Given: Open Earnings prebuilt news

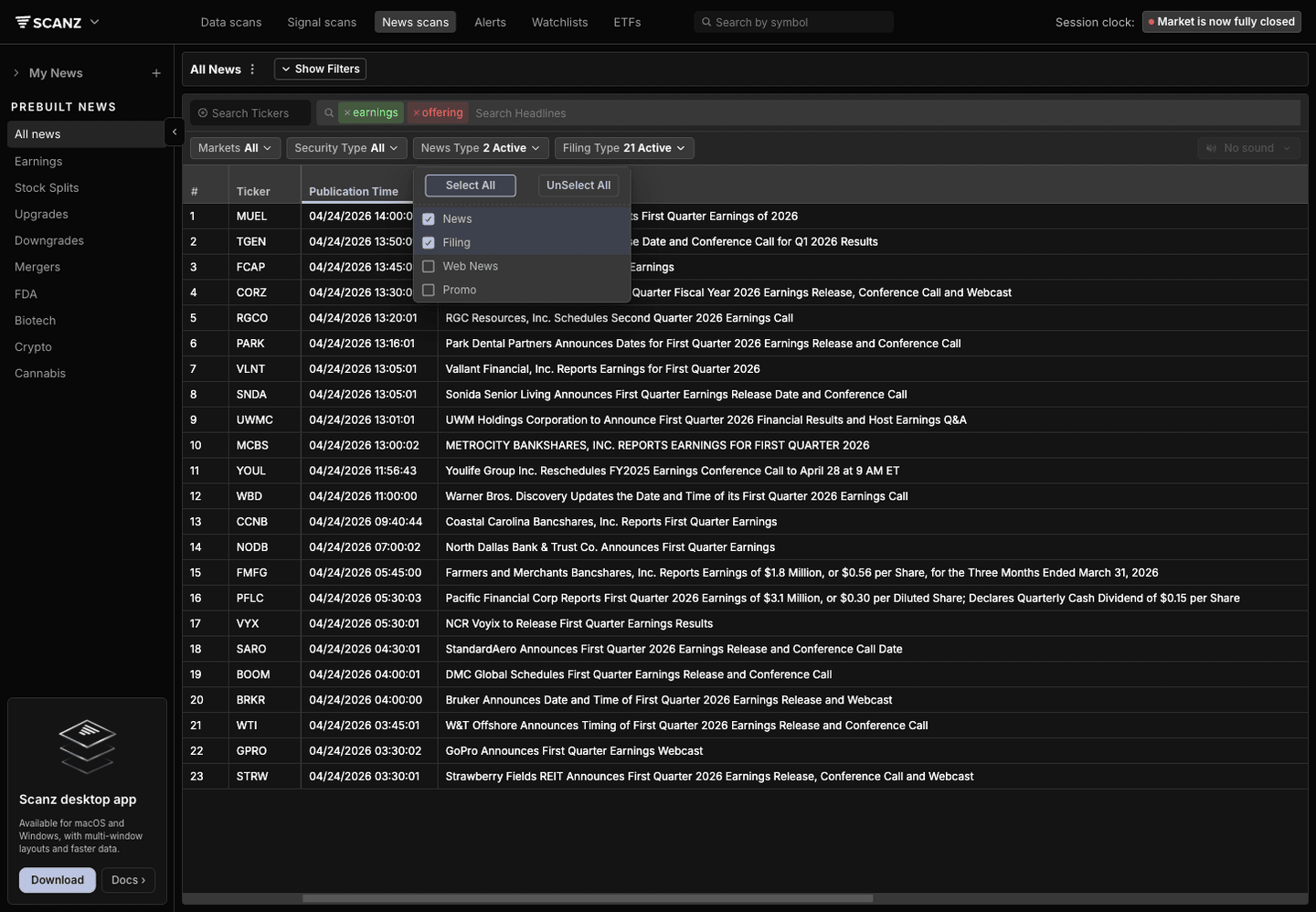Looking at the screenshot, I should tap(38, 162).
